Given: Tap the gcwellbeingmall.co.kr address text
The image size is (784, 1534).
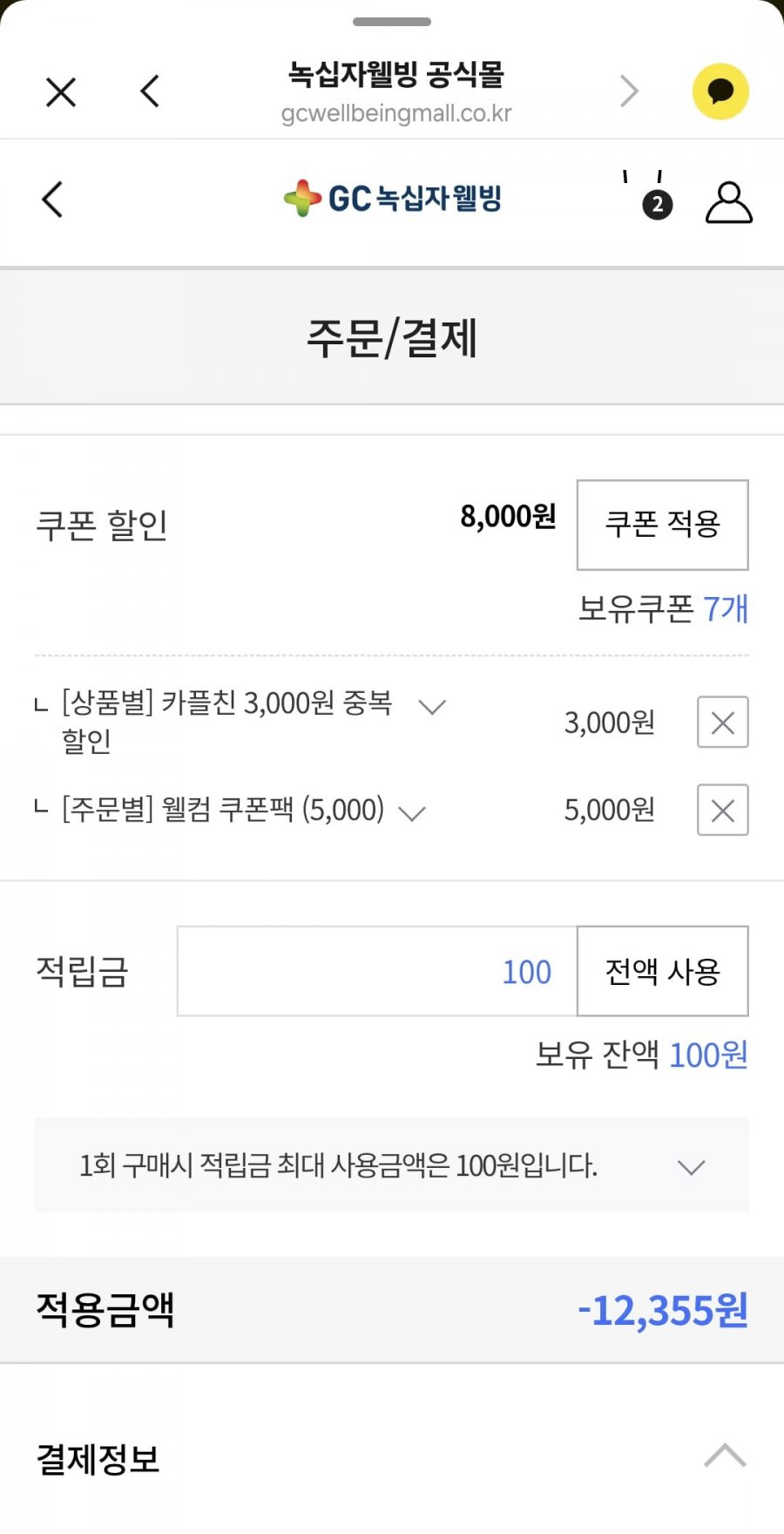Looking at the screenshot, I should pos(396,114).
